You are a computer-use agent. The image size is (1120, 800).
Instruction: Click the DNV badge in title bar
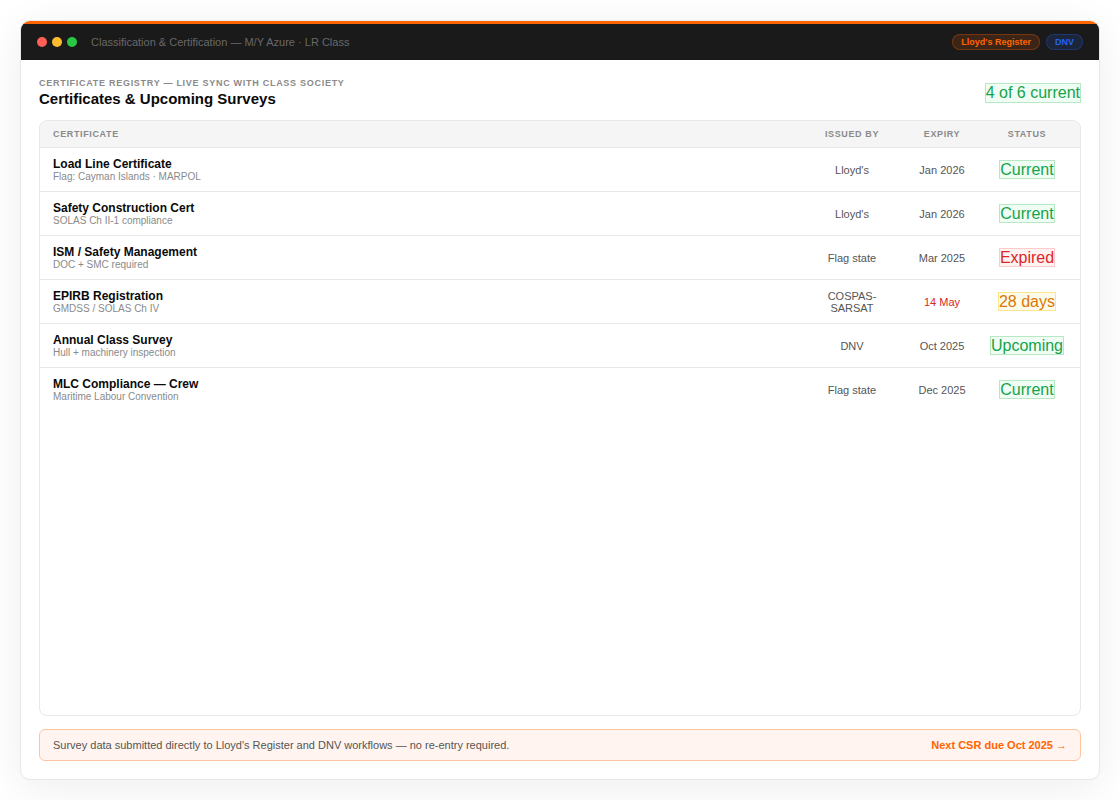(1064, 42)
